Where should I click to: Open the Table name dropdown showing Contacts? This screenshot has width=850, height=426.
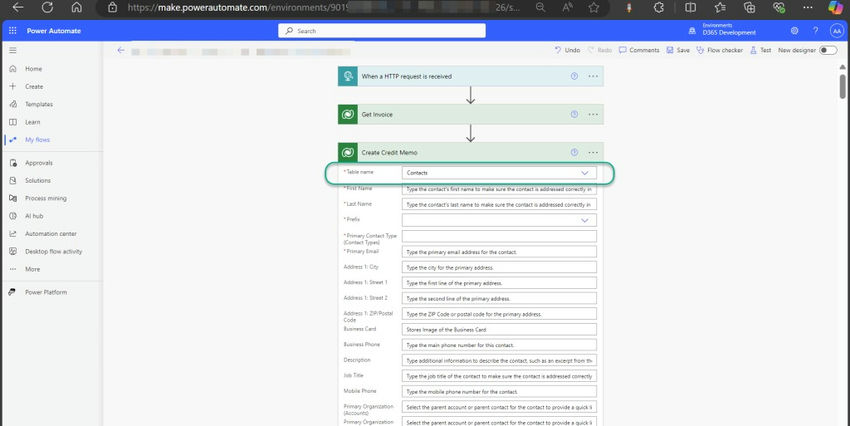[499, 173]
